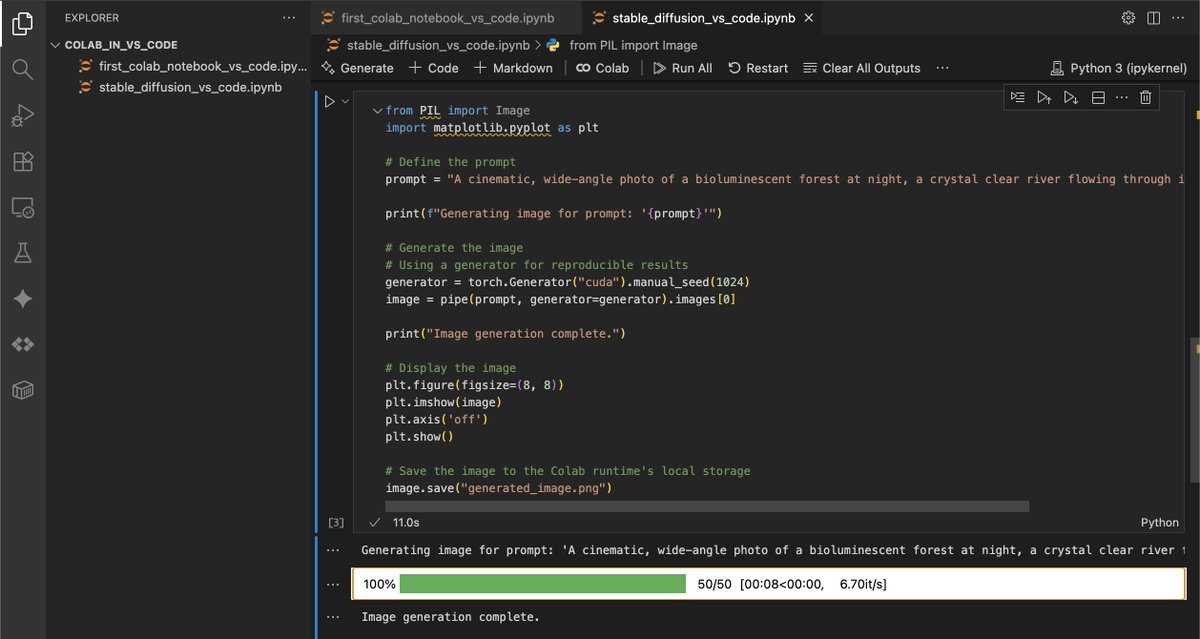The image size is (1200, 639).
Task: Open the run cell dropdown arrow
Action: (x=346, y=102)
